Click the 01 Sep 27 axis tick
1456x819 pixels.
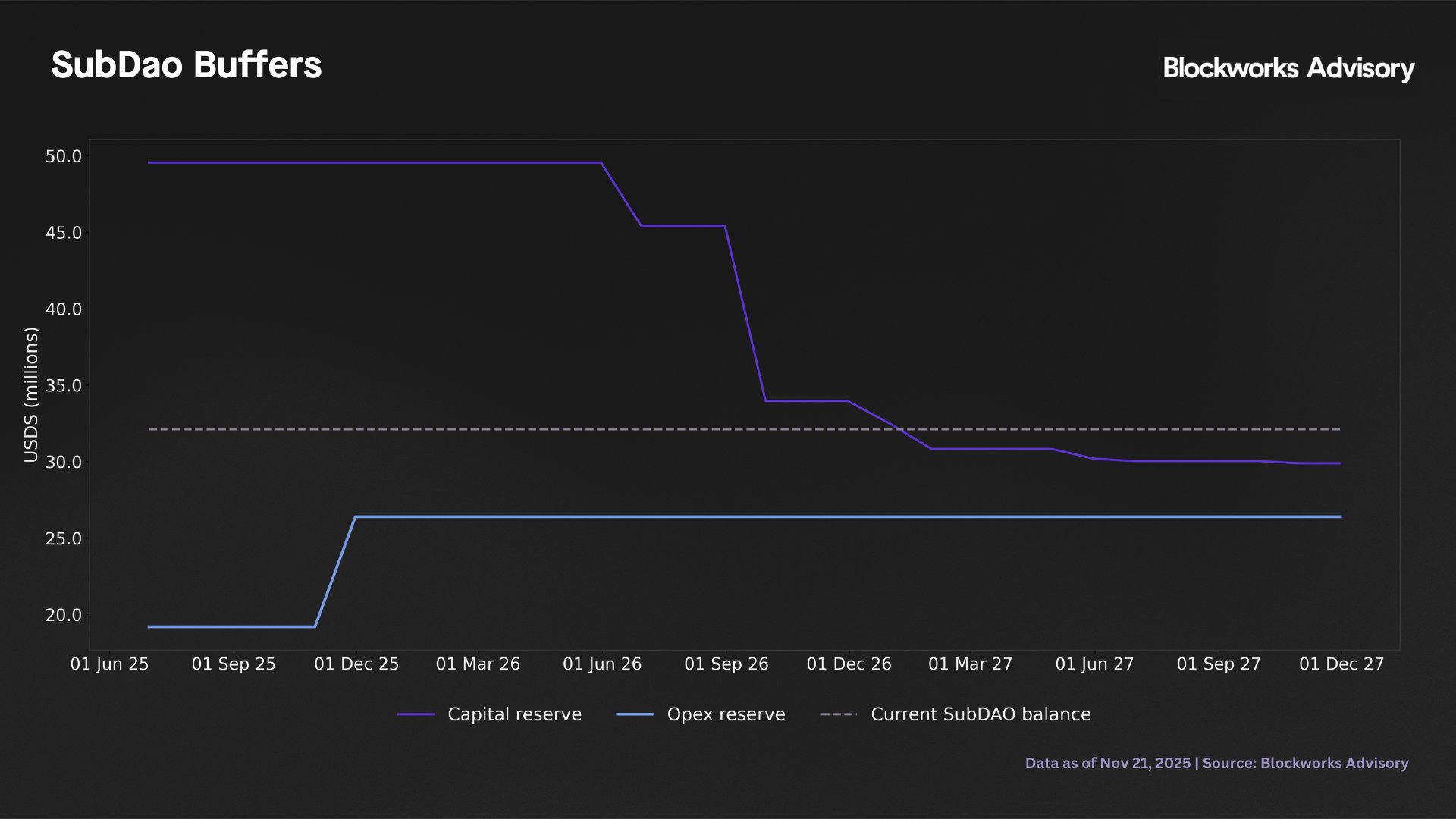coord(1219,664)
